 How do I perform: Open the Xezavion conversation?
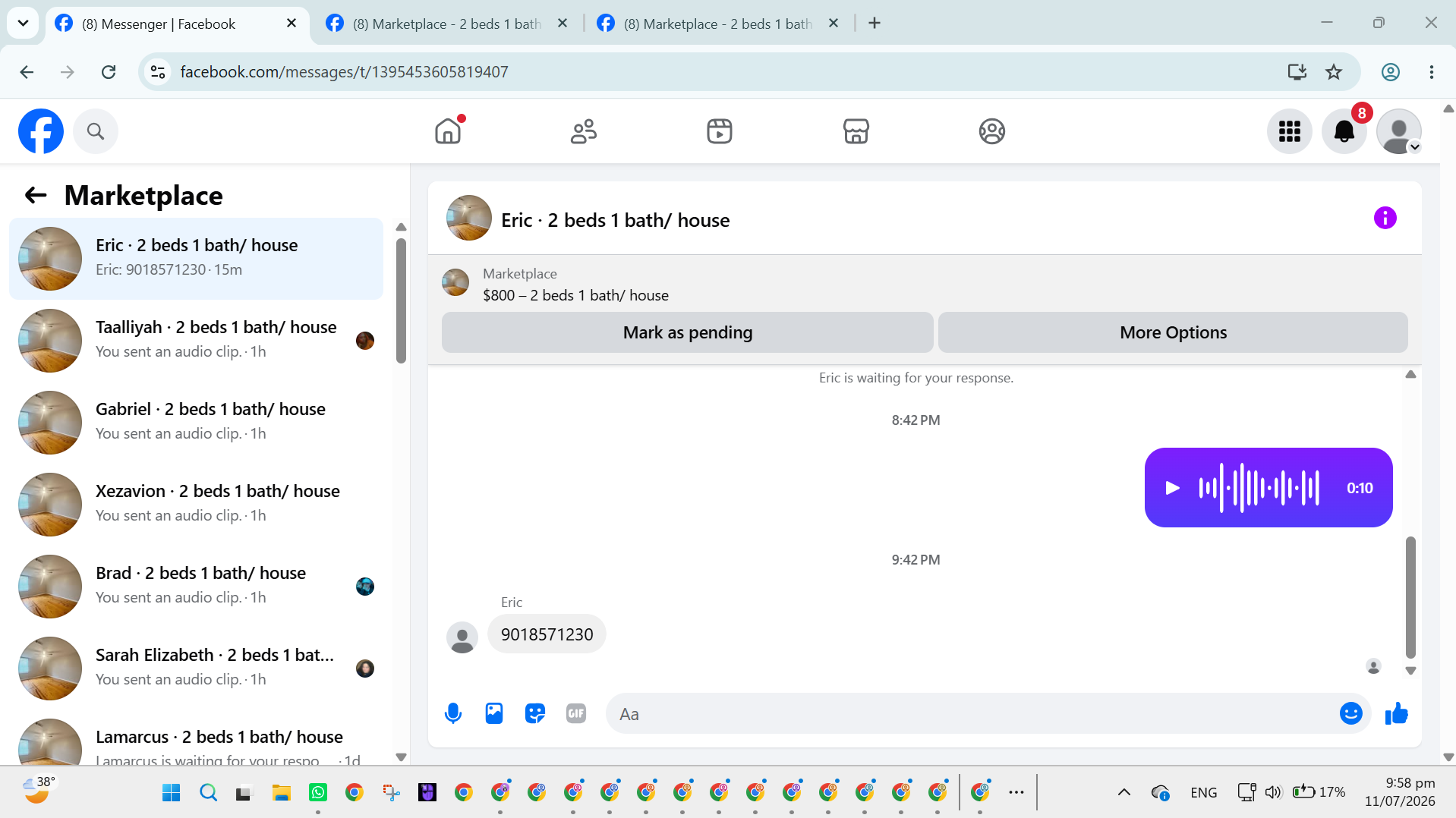pyautogui.click(x=196, y=505)
